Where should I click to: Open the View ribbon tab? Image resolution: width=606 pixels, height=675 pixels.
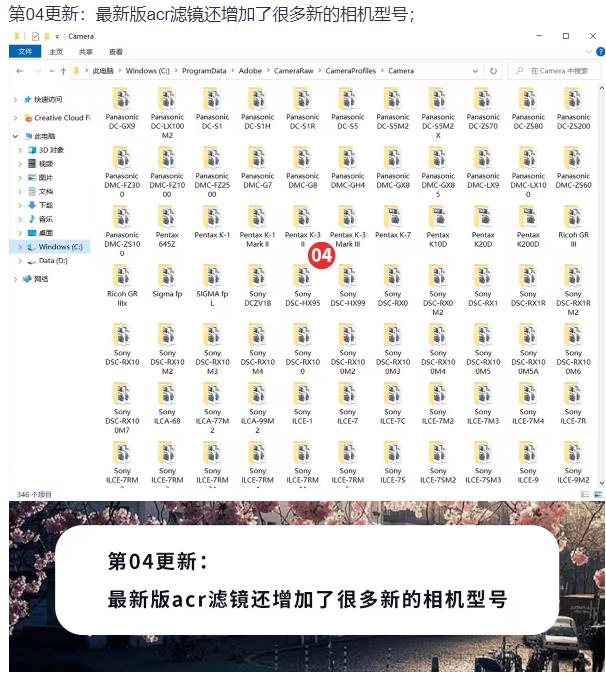[x=115, y=52]
